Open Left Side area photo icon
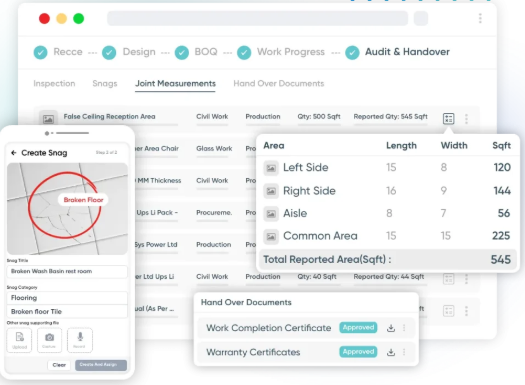Image resolution: width=525 pixels, height=385 pixels. click(x=271, y=168)
